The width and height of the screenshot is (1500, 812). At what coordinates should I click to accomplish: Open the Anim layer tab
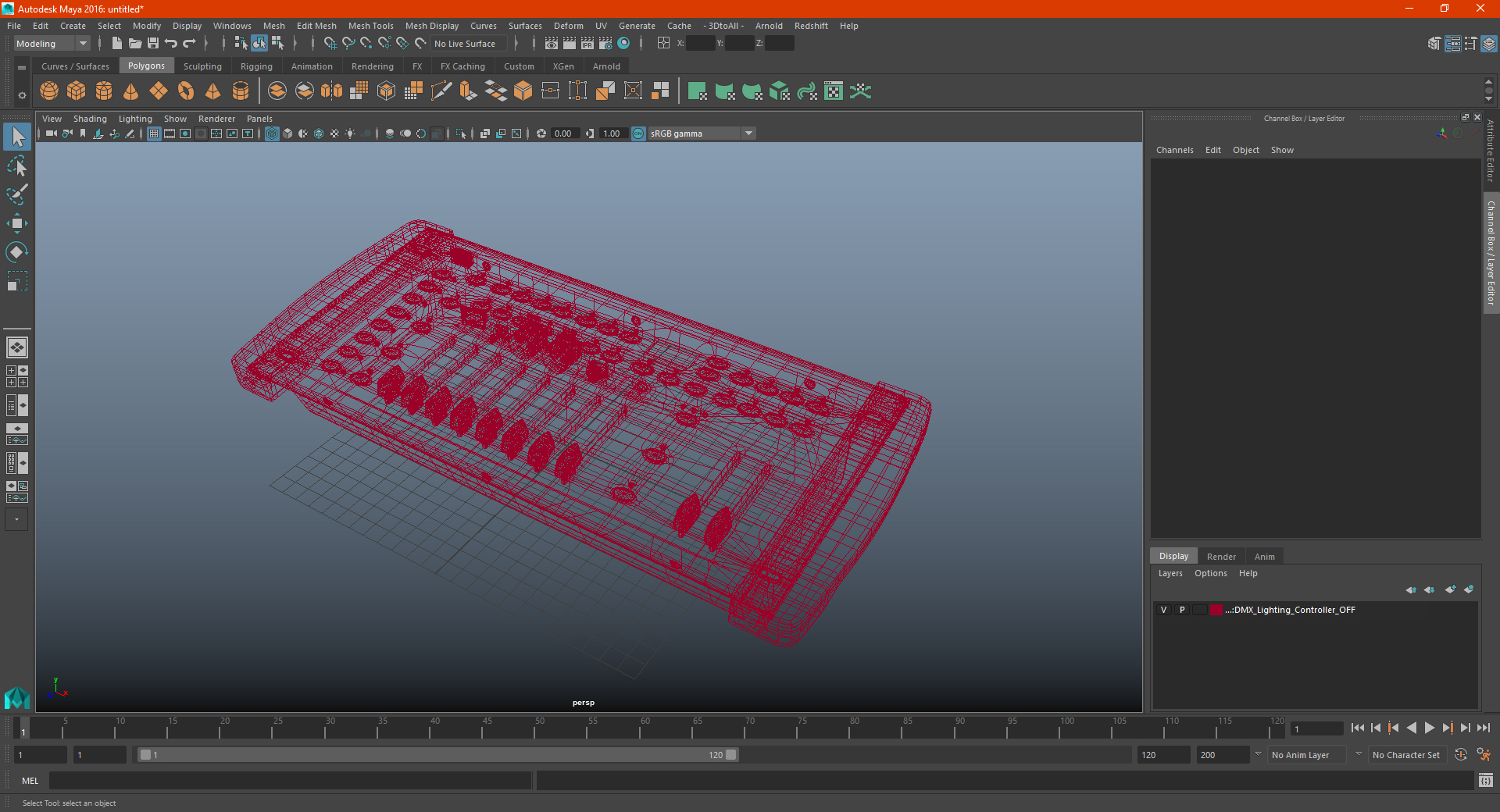pos(1264,557)
